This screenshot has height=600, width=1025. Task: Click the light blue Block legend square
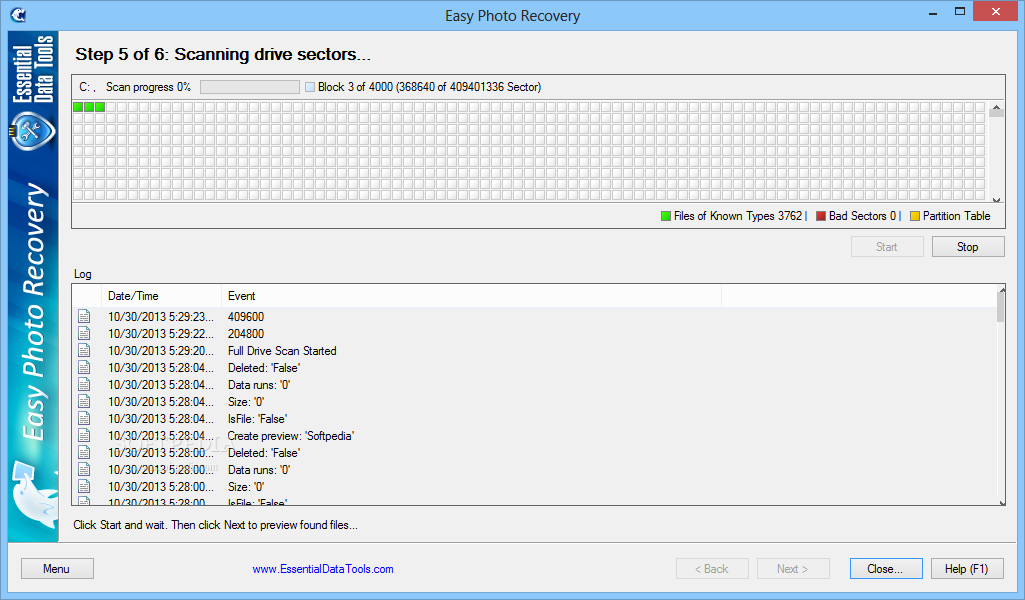[x=310, y=87]
